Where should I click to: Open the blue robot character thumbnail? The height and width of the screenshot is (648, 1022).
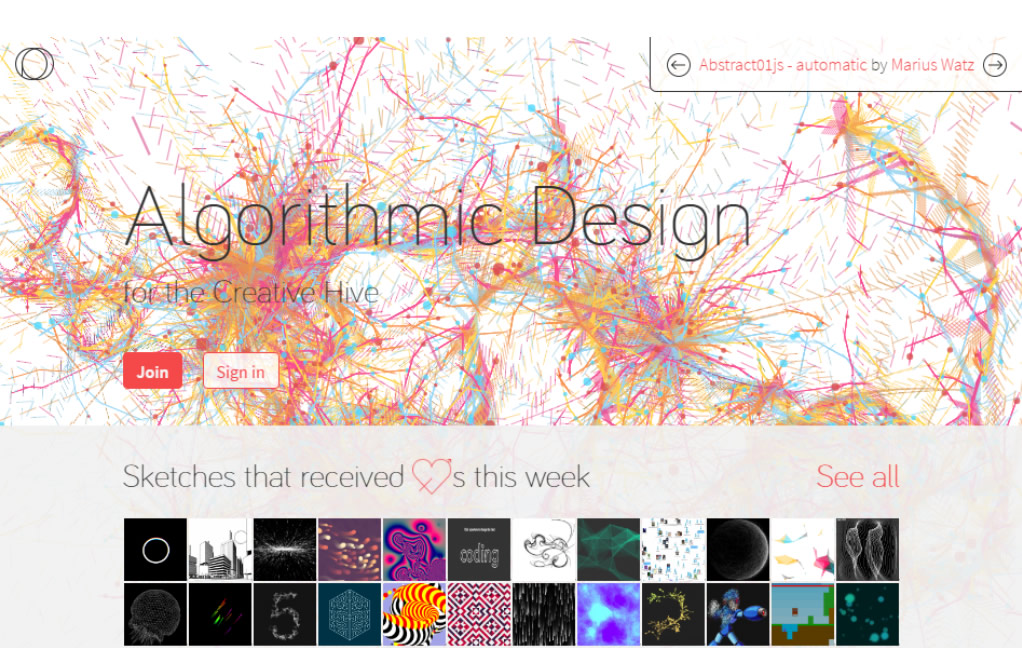[738, 614]
